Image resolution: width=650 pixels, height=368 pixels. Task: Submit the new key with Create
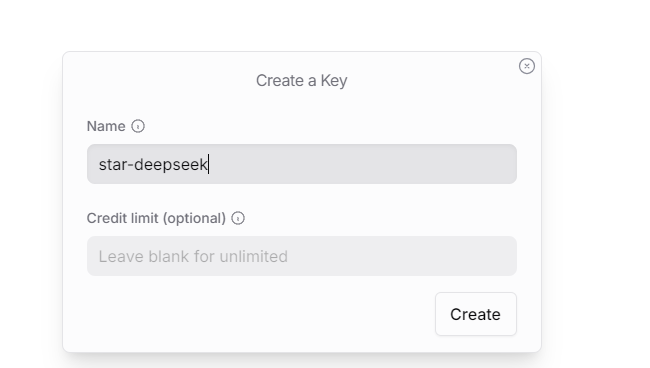(476, 314)
